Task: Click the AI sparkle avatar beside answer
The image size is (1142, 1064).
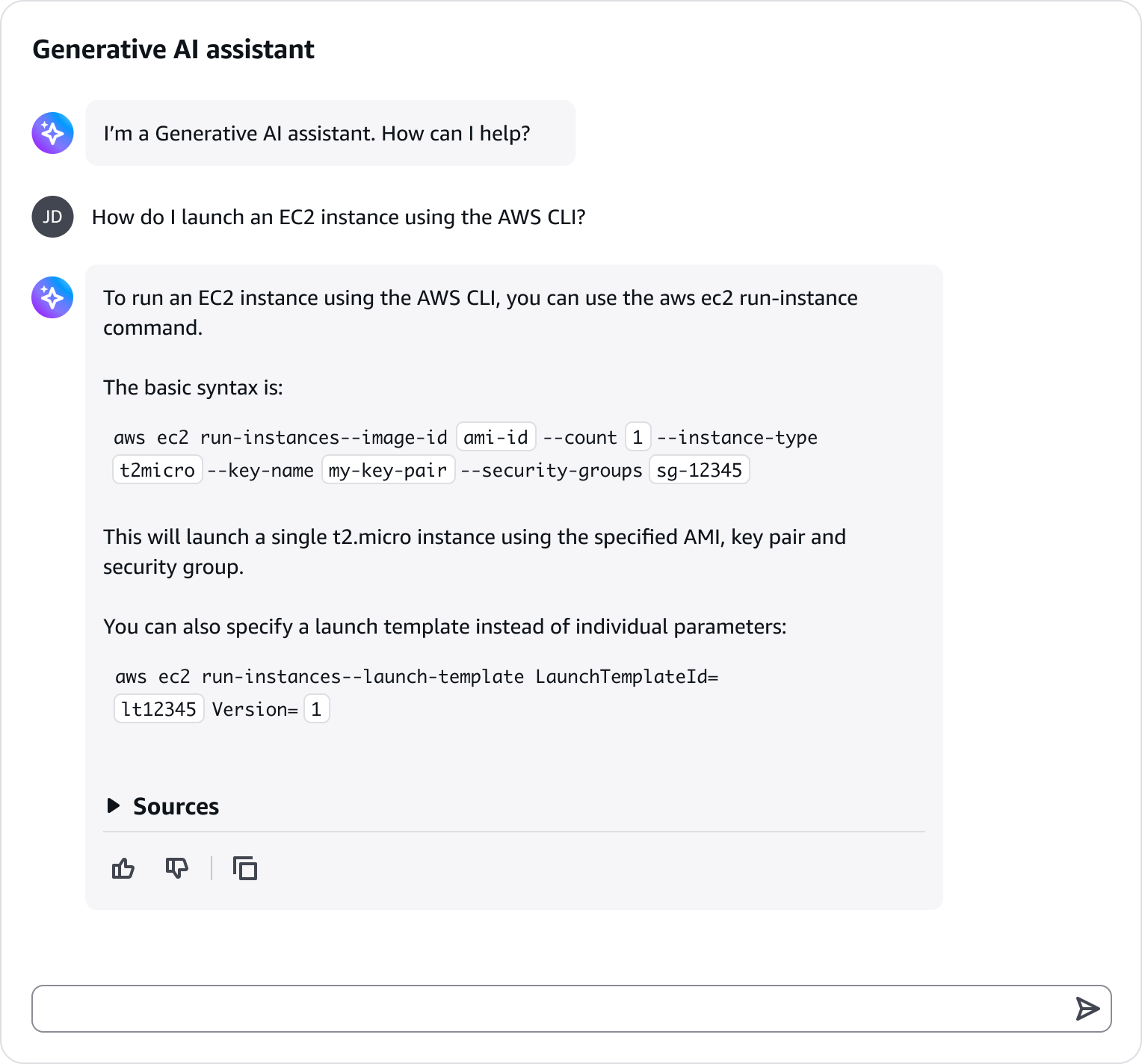Action: click(52, 297)
